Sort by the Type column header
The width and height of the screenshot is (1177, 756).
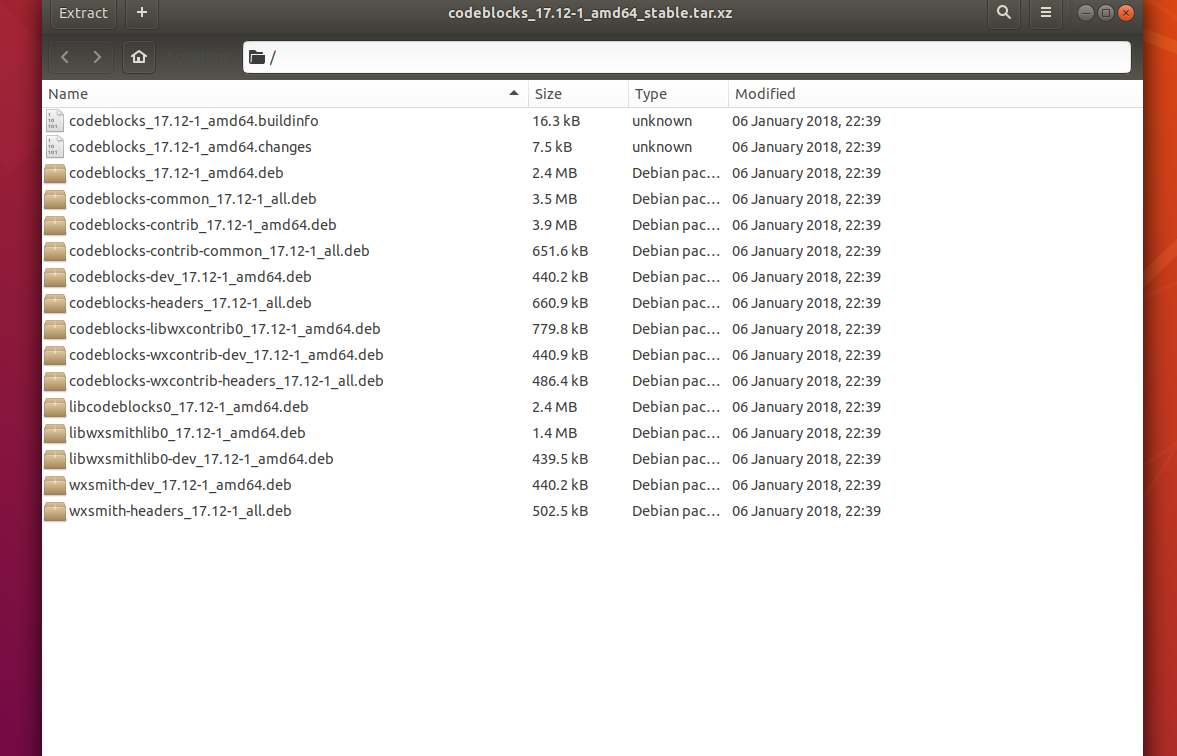click(678, 94)
